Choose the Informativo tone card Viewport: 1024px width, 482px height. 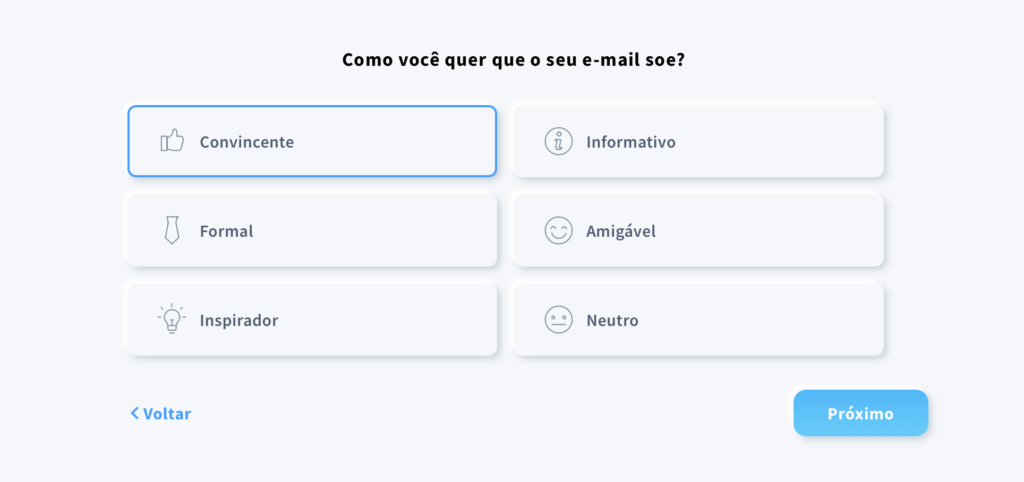click(699, 141)
